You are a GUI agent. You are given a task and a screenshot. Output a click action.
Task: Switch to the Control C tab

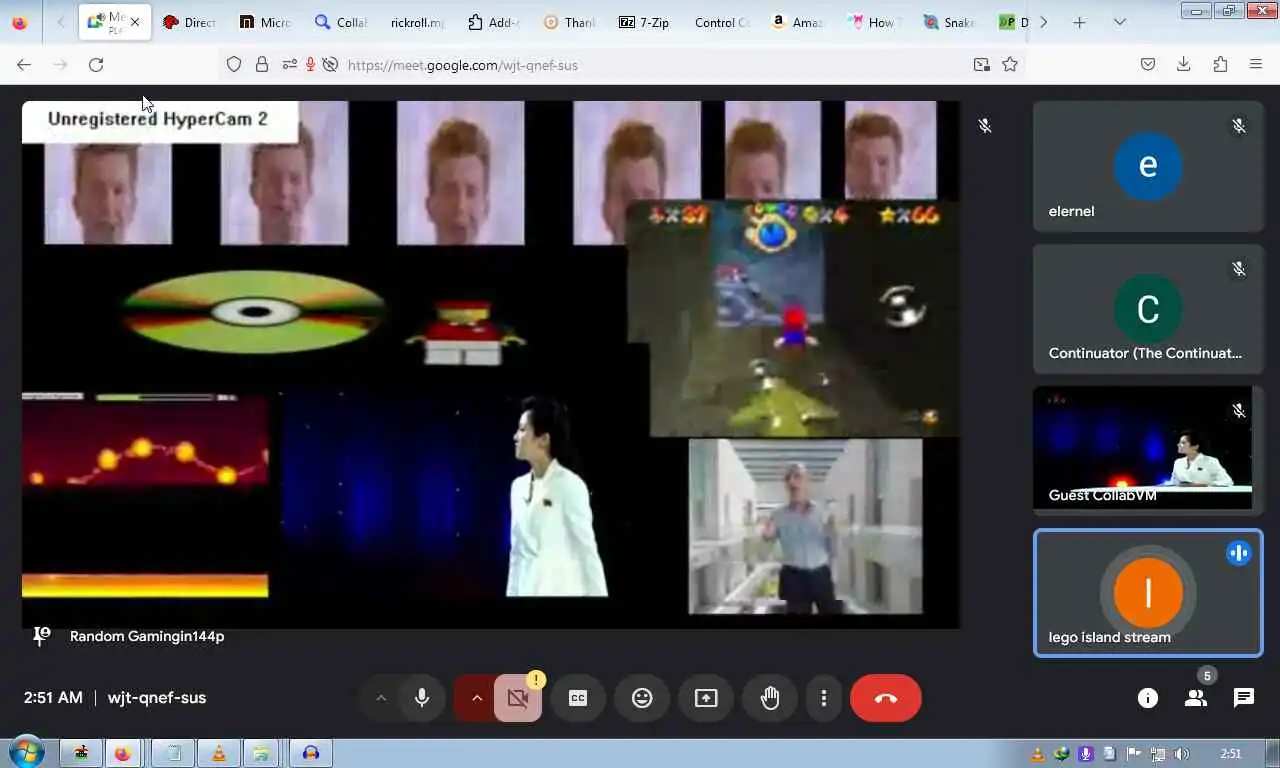[721, 22]
